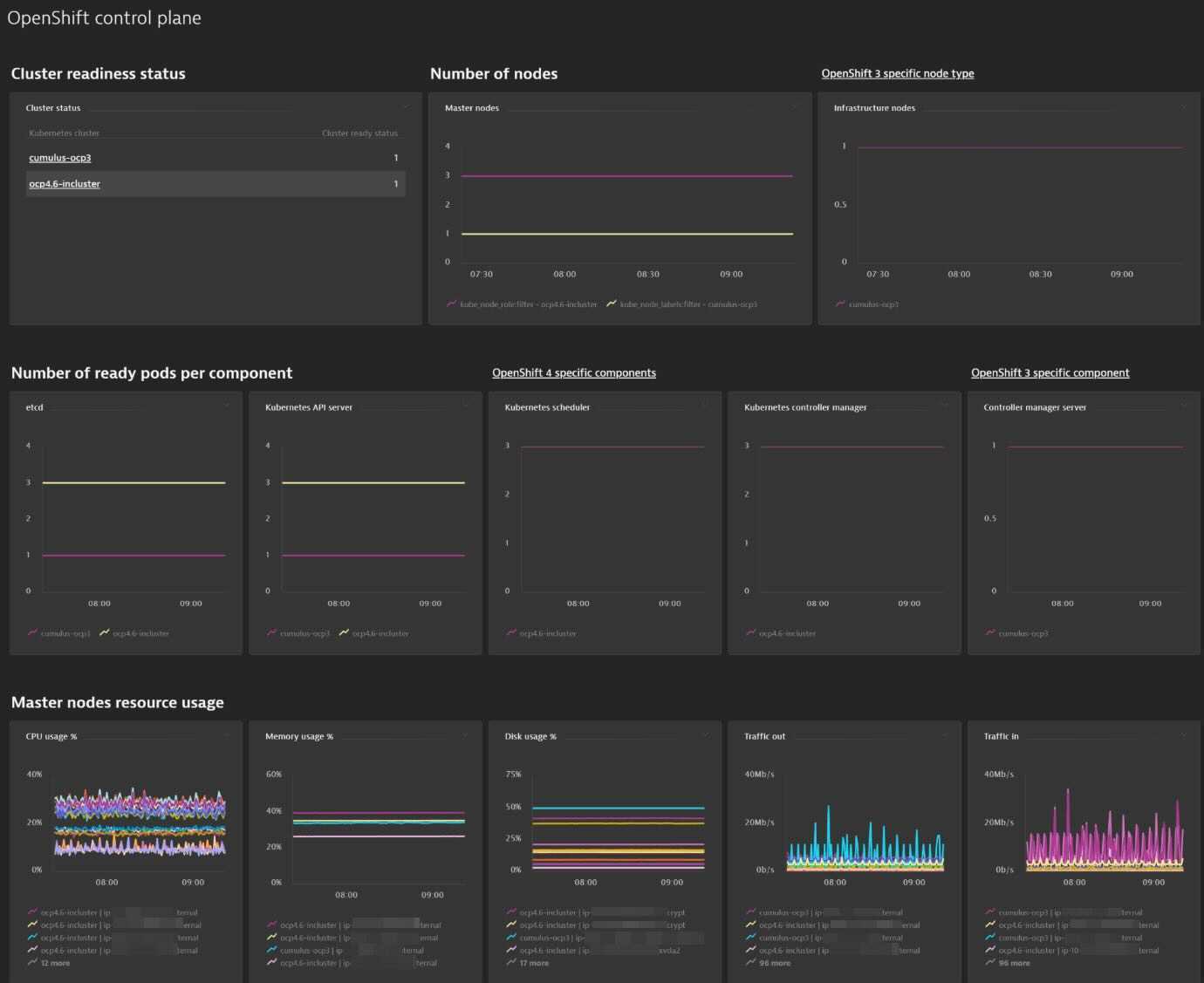The width and height of the screenshot is (1204, 983).
Task: Toggle ocp4.6-incluster legend in Kubernetes API server tile
Action: (373, 633)
